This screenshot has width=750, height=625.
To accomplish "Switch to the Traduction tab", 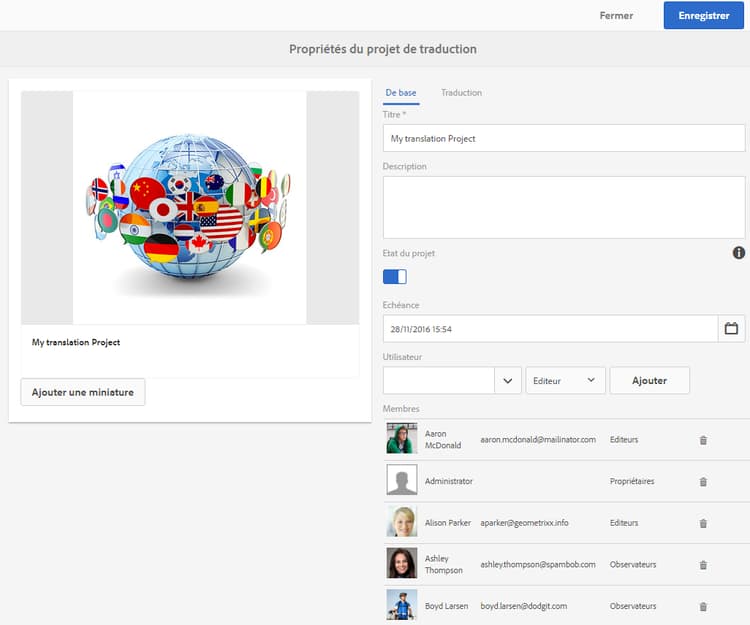I will coord(461,93).
